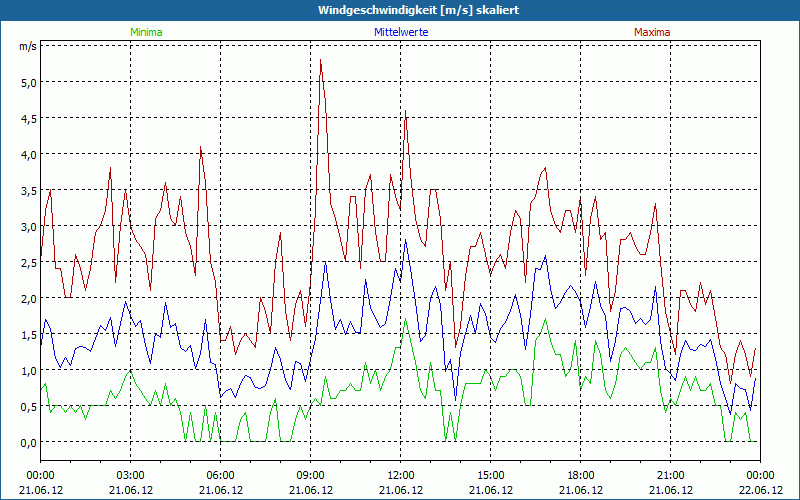
Task: Click the blue Mittelwerte peak just after 12:00
Action: [x=406, y=240]
